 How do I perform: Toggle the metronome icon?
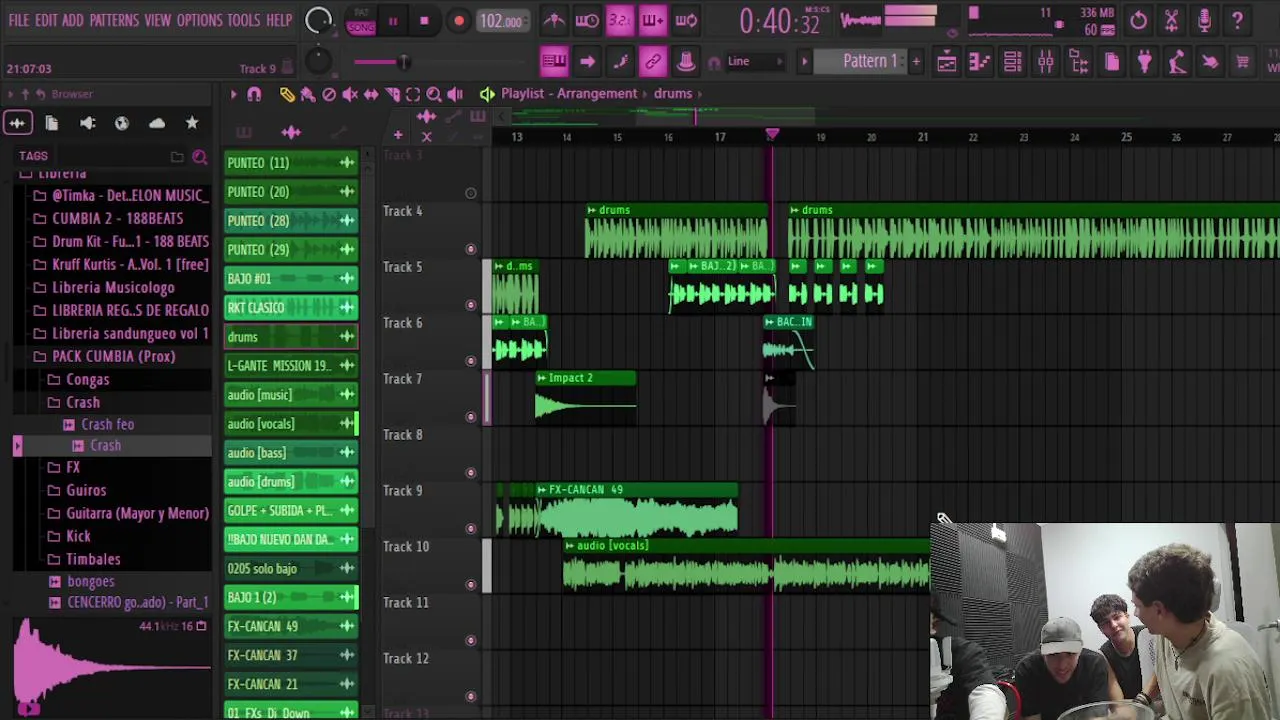(554, 20)
